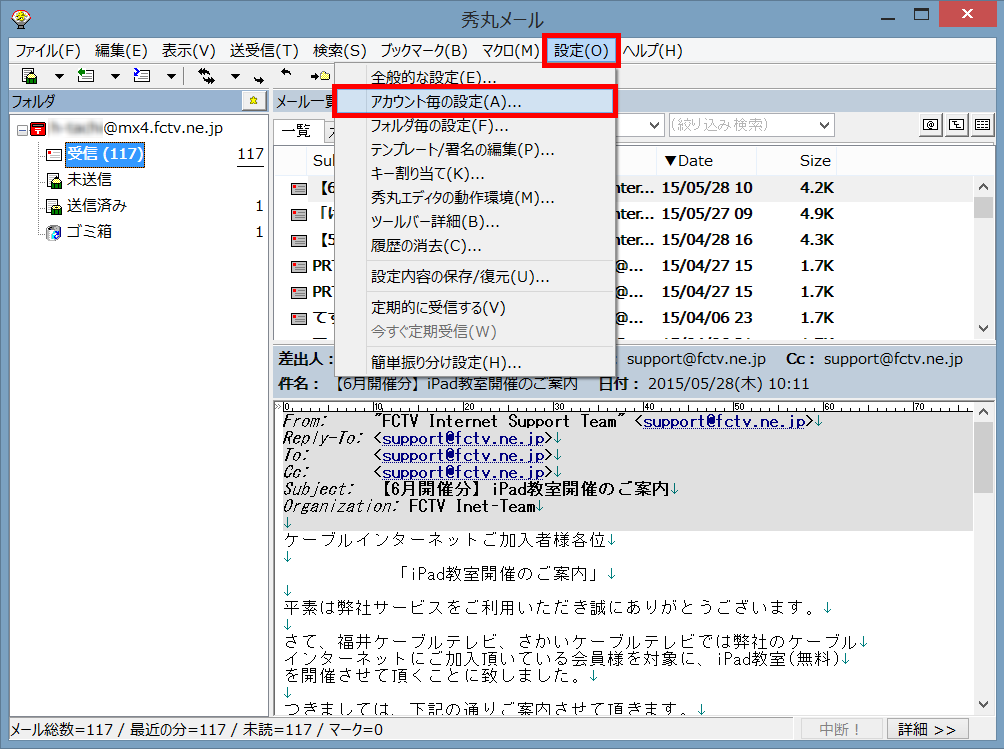Open the dropdown left of filter search
This screenshot has width=1004, height=749.
654,125
